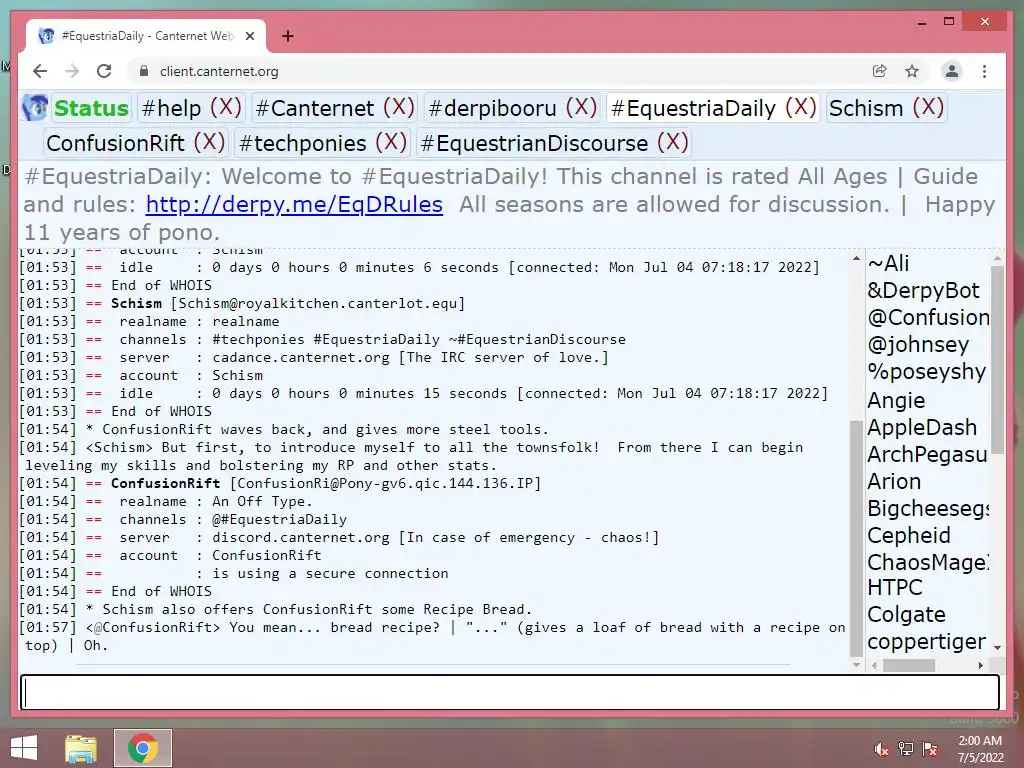Click the lock icon beside client.canternet.org

pos(144,71)
